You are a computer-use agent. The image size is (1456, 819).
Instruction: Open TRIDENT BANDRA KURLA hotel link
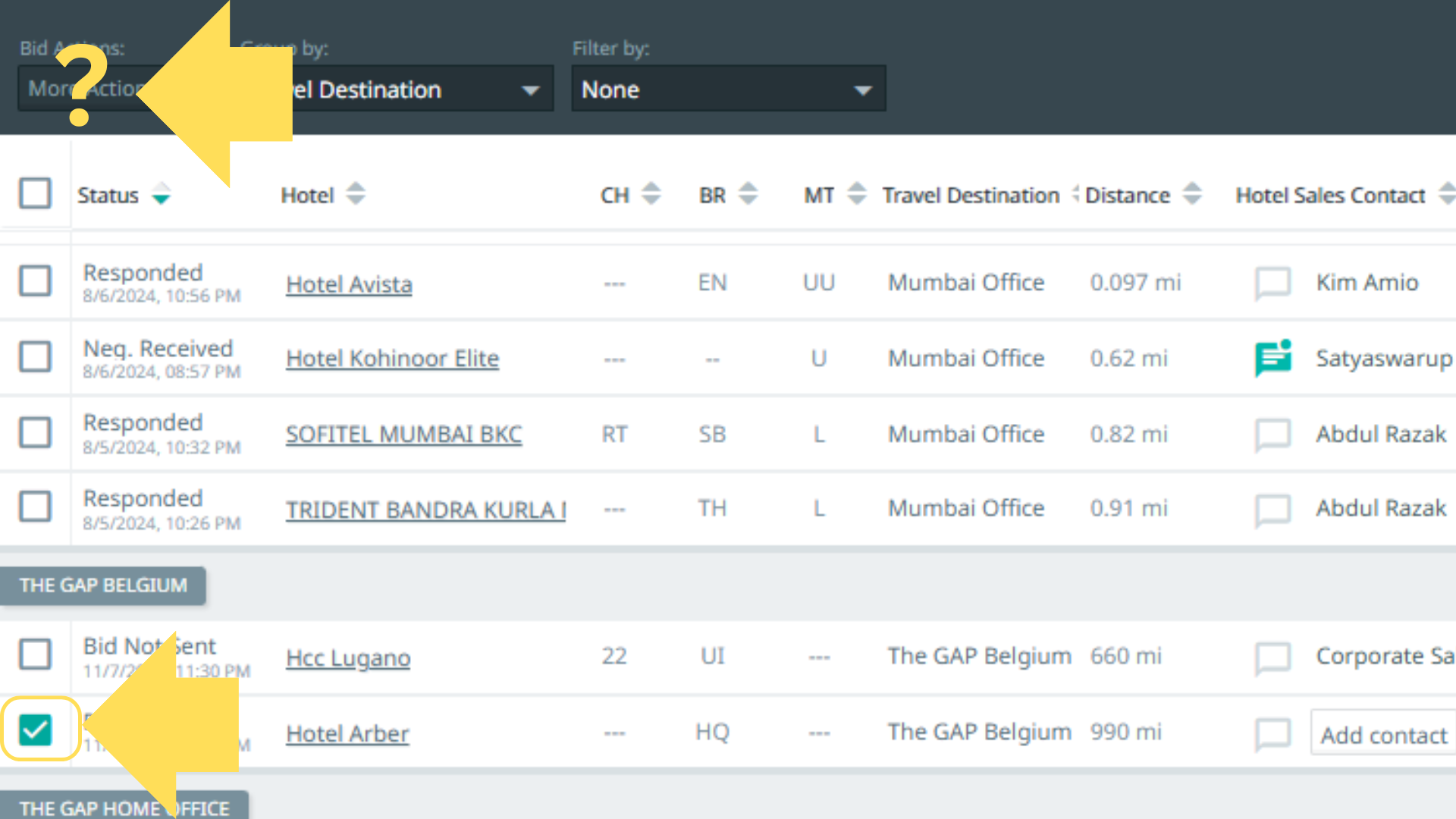425,510
